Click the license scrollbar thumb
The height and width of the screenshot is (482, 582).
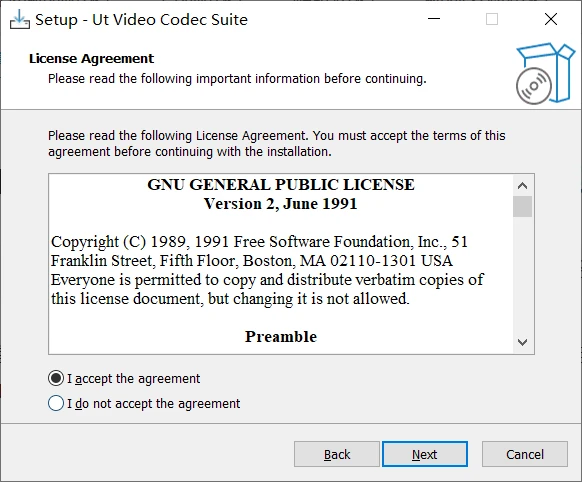(522, 206)
